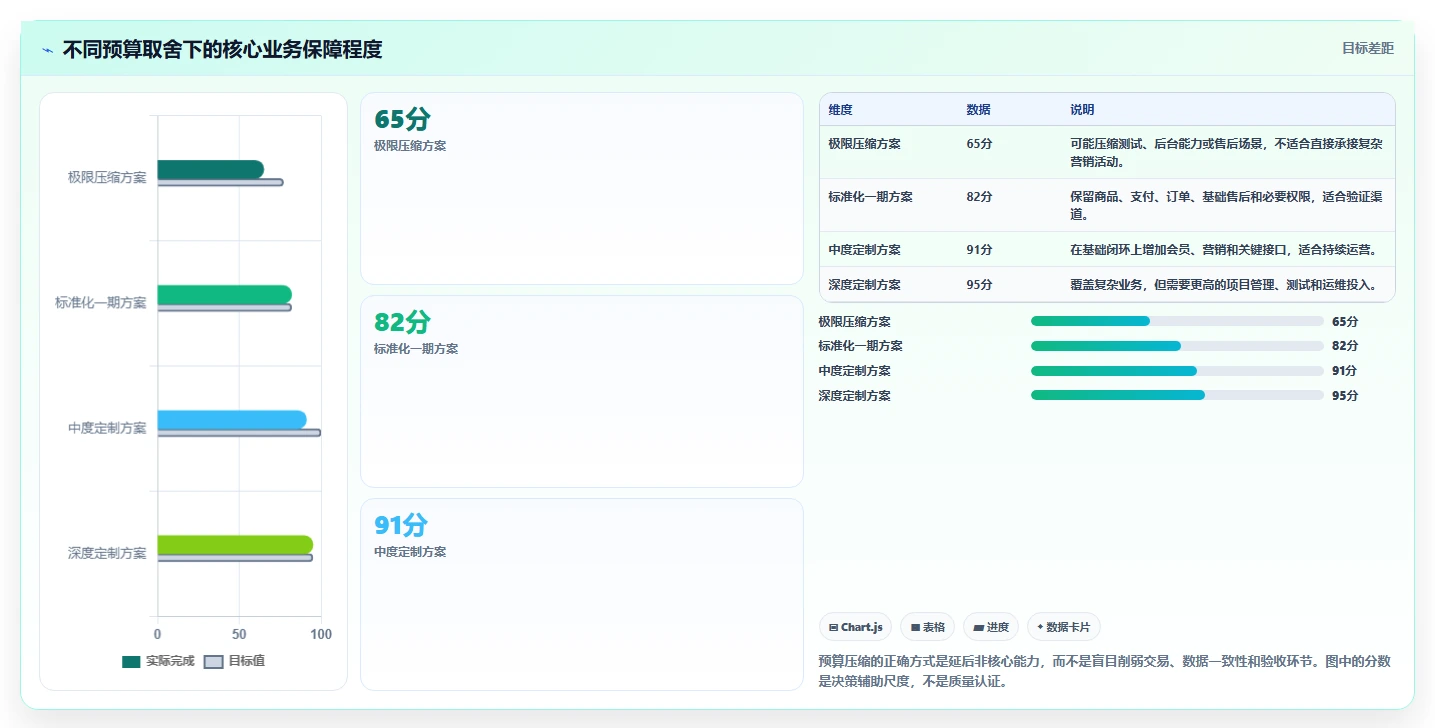Image resolution: width=1435 pixels, height=728 pixels.
Task: Click the 中度定制方案 caption under the 91分 card score
Action: point(410,551)
